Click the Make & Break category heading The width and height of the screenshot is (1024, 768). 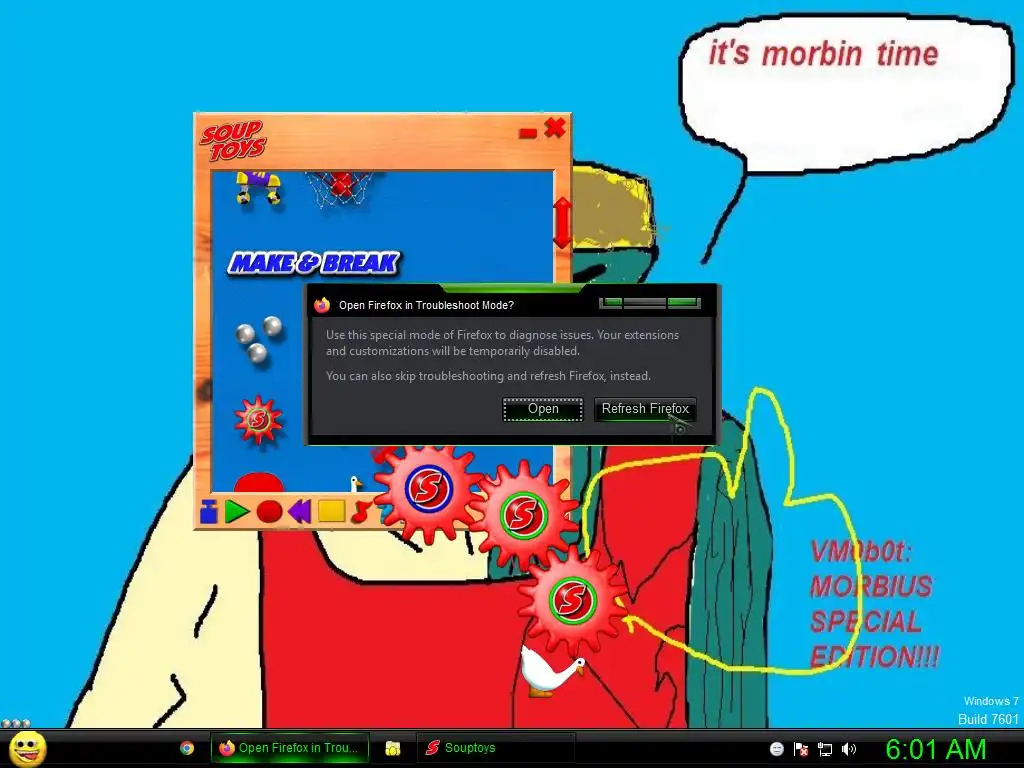[313, 263]
